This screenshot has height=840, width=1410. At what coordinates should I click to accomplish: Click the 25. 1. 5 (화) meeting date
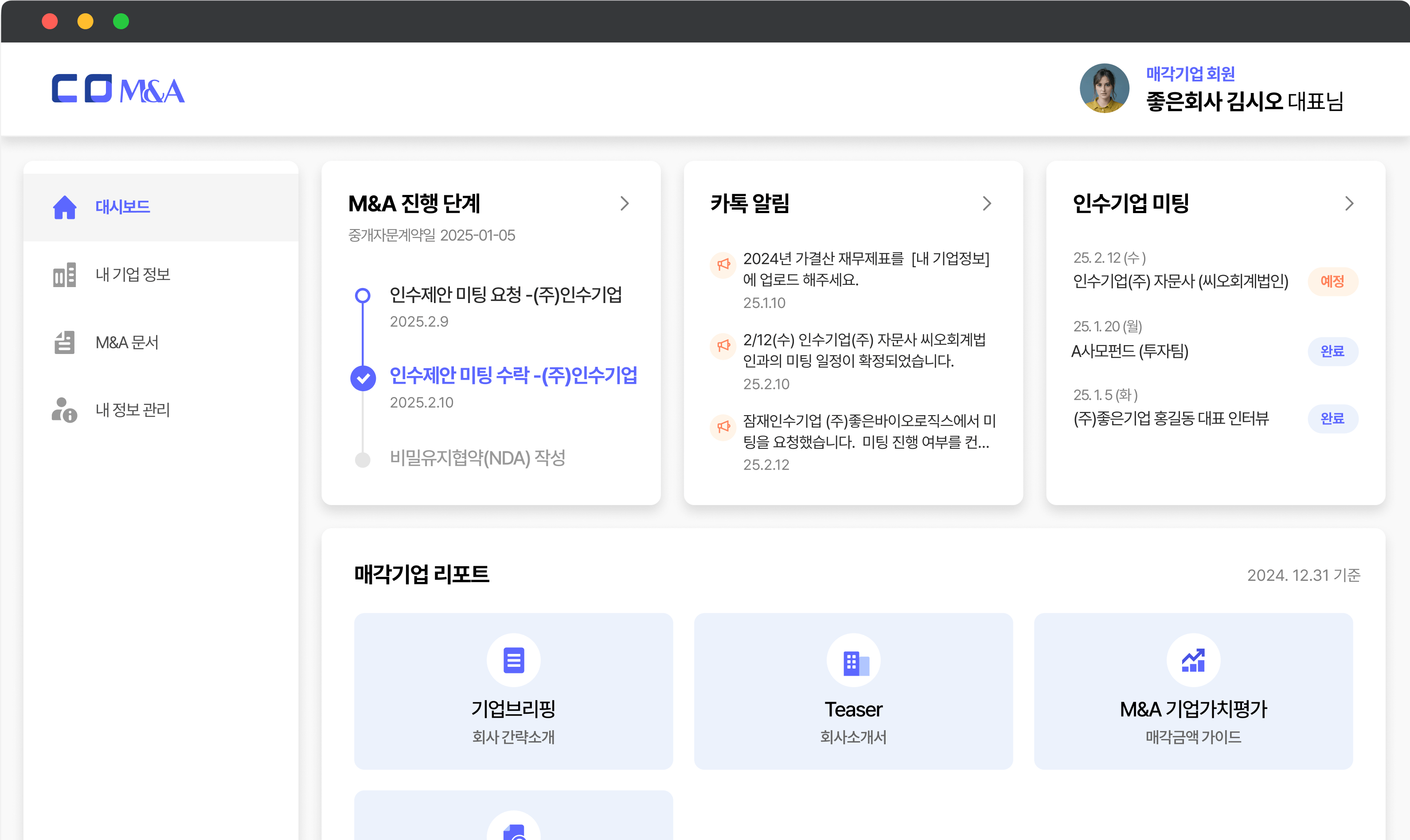[x=1105, y=395]
